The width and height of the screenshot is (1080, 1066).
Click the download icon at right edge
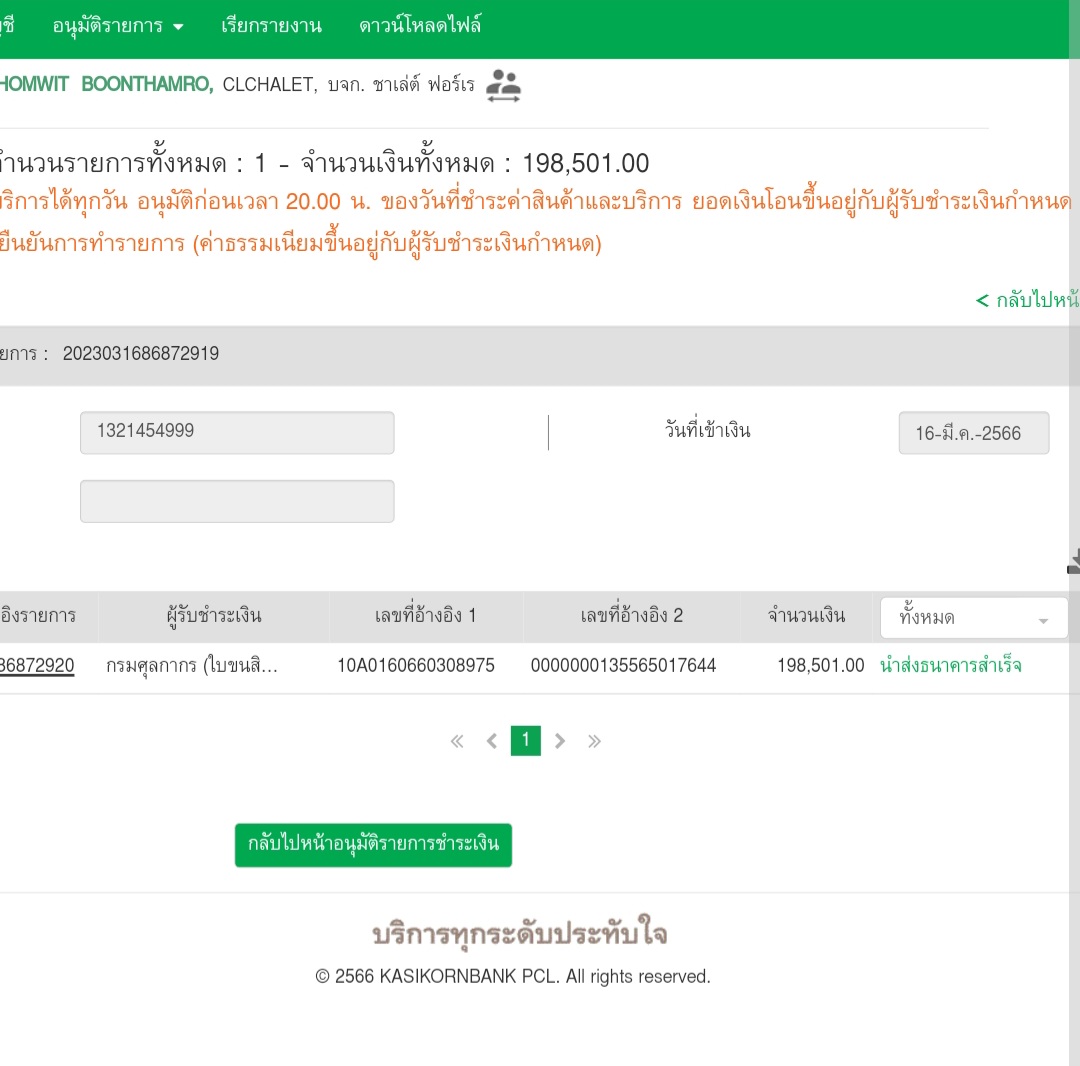click(x=1073, y=562)
